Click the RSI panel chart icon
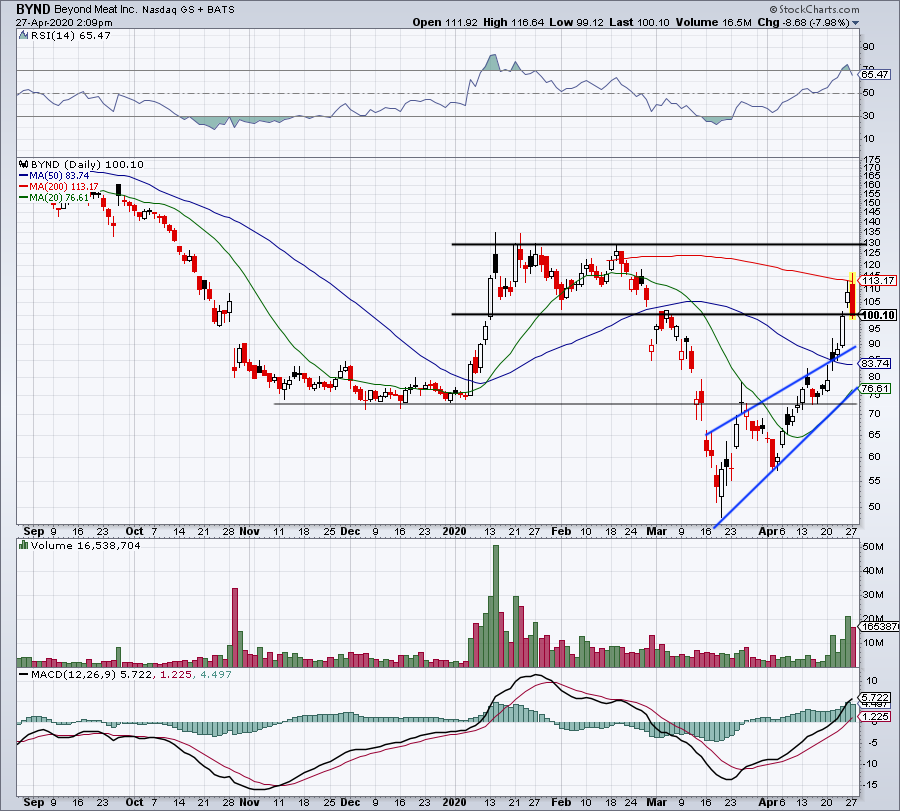900x811 pixels. (x=24, y=36)
